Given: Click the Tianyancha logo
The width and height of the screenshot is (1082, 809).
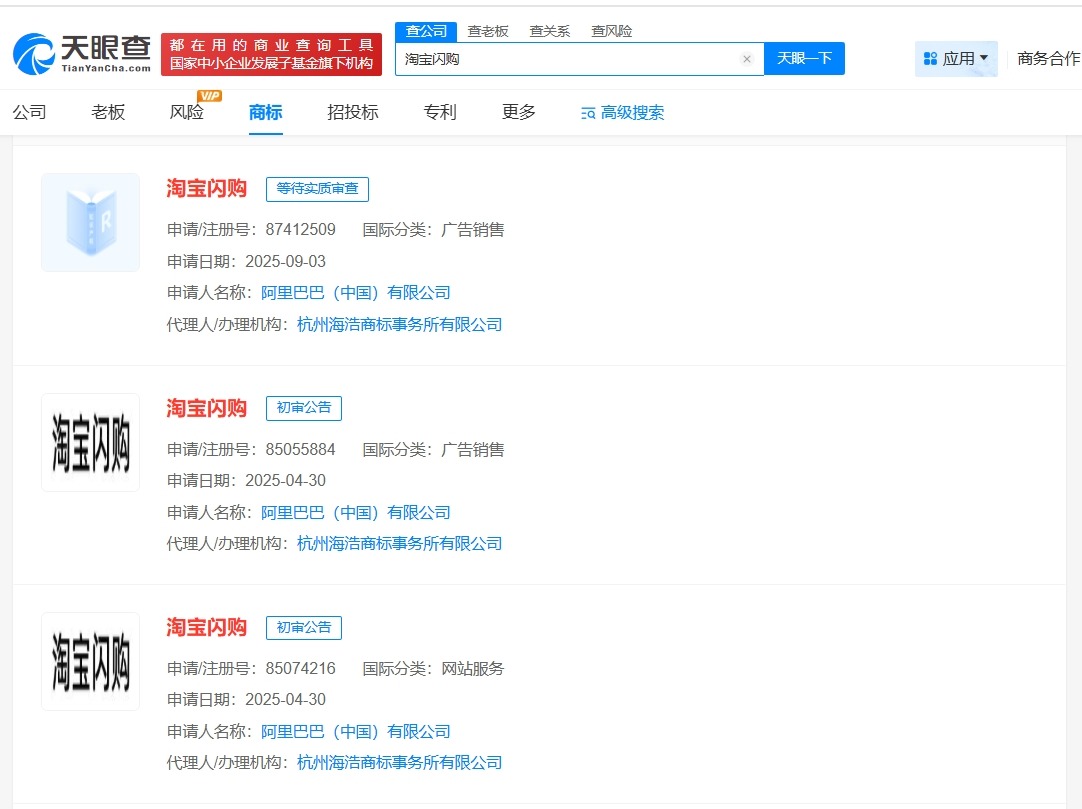Looking at the screenshot, I should click(x=80, y=45).
